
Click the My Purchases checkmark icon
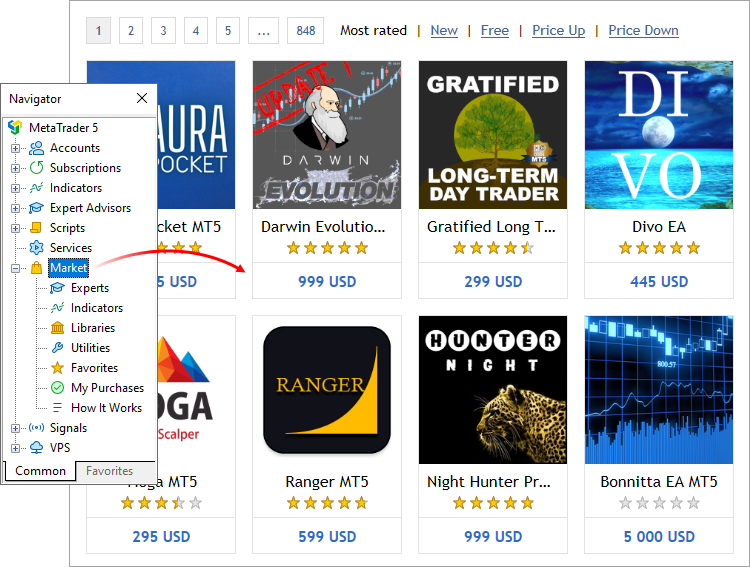(57, 388)
